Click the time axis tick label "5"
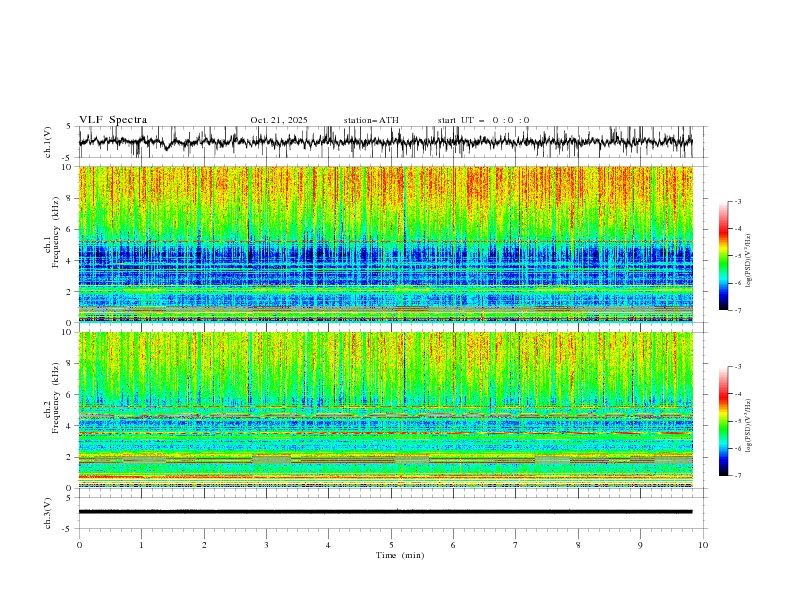The width and height of the screenshot is (792, 612). (x=391, y=545)
